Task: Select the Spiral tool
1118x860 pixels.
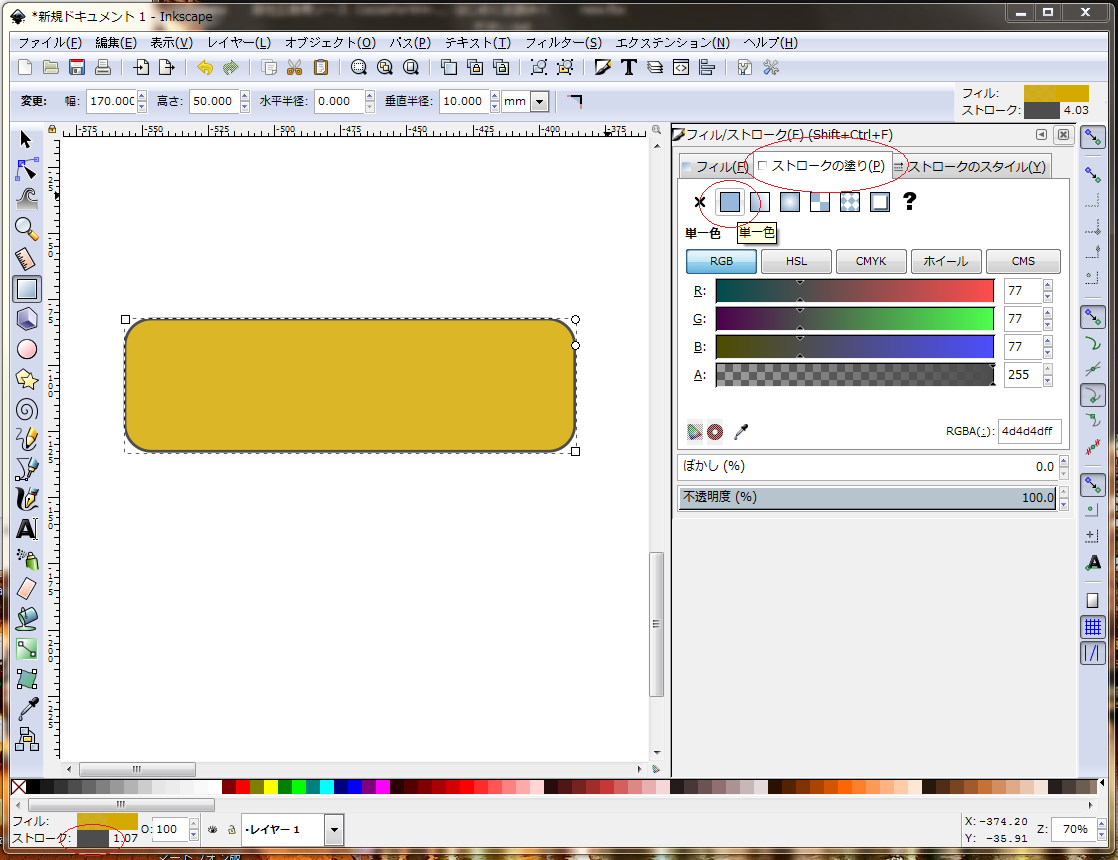Action: pyautogui.click(x=27, y=409)
